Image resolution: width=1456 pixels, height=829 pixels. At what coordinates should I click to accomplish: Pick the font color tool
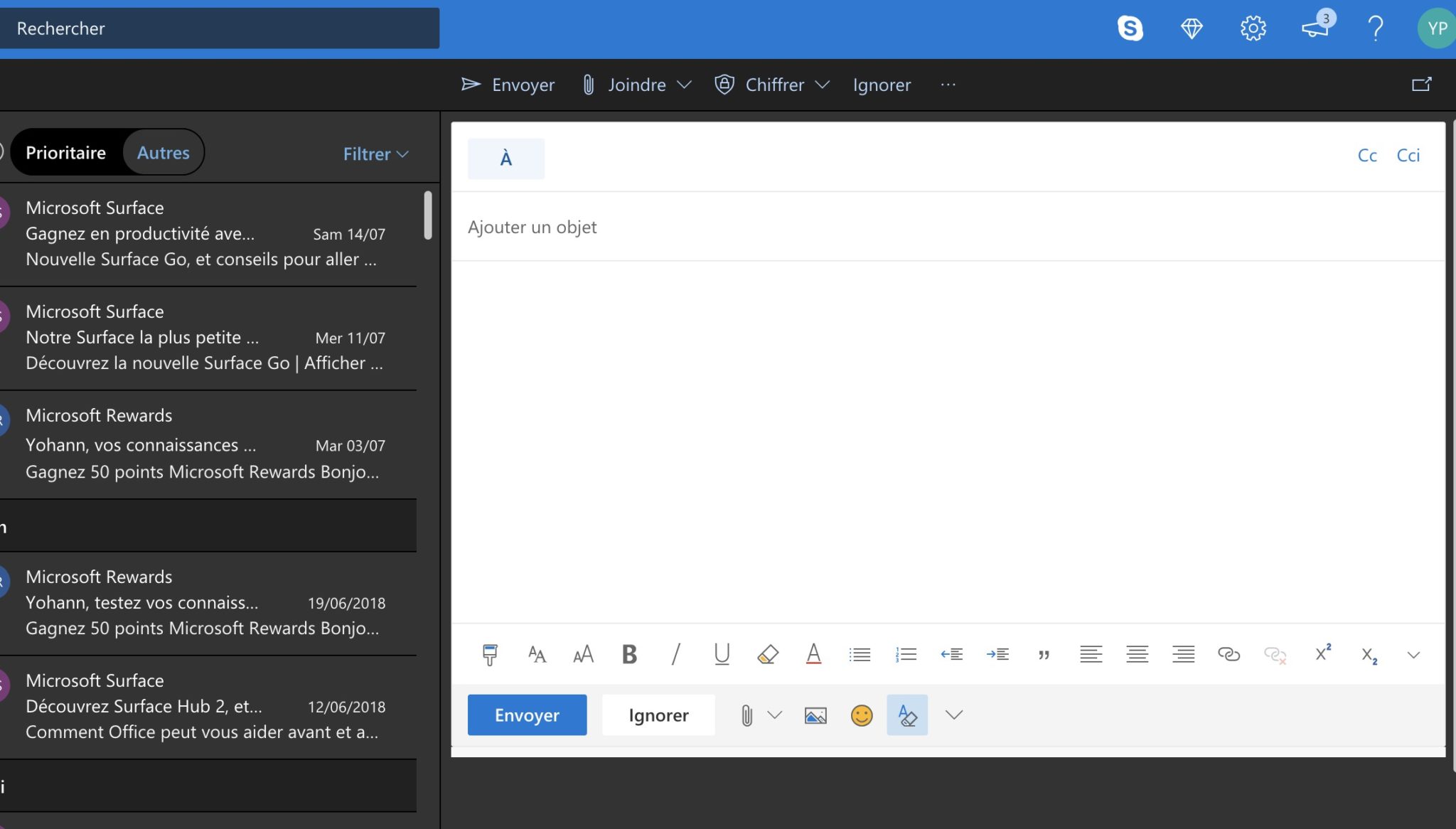pos(813,654)
